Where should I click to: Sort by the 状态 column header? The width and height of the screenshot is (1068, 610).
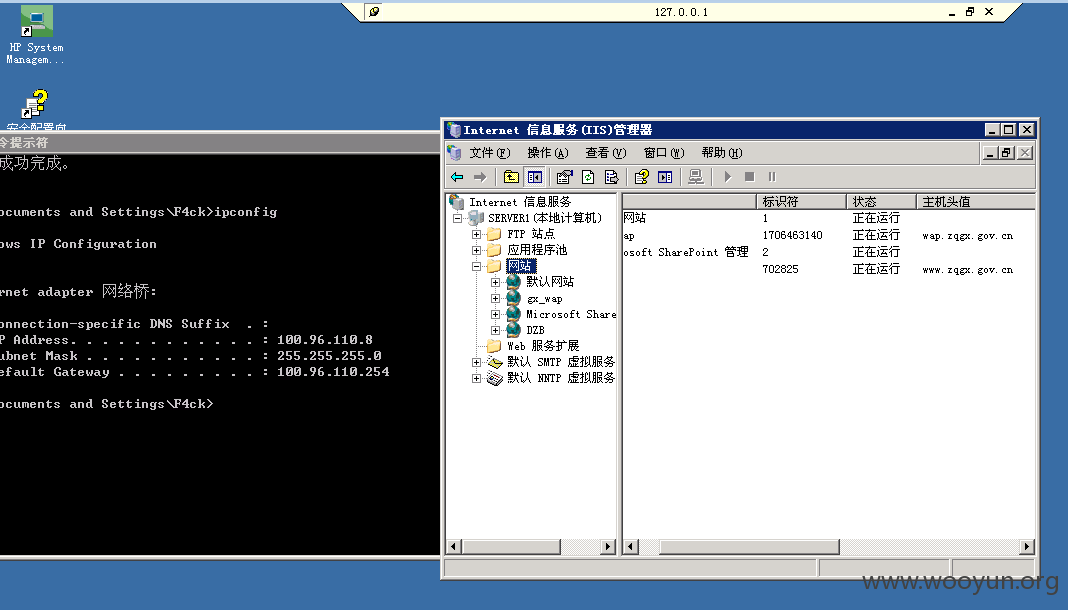[881, 202]
